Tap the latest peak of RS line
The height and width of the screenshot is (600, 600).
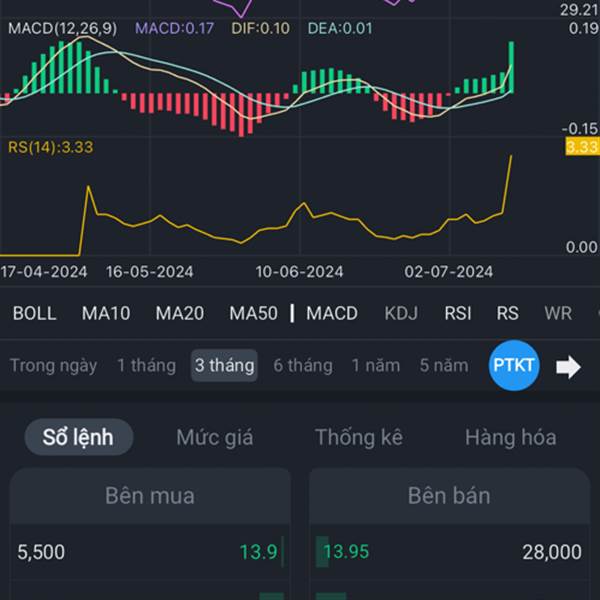[x=511, y=156]
